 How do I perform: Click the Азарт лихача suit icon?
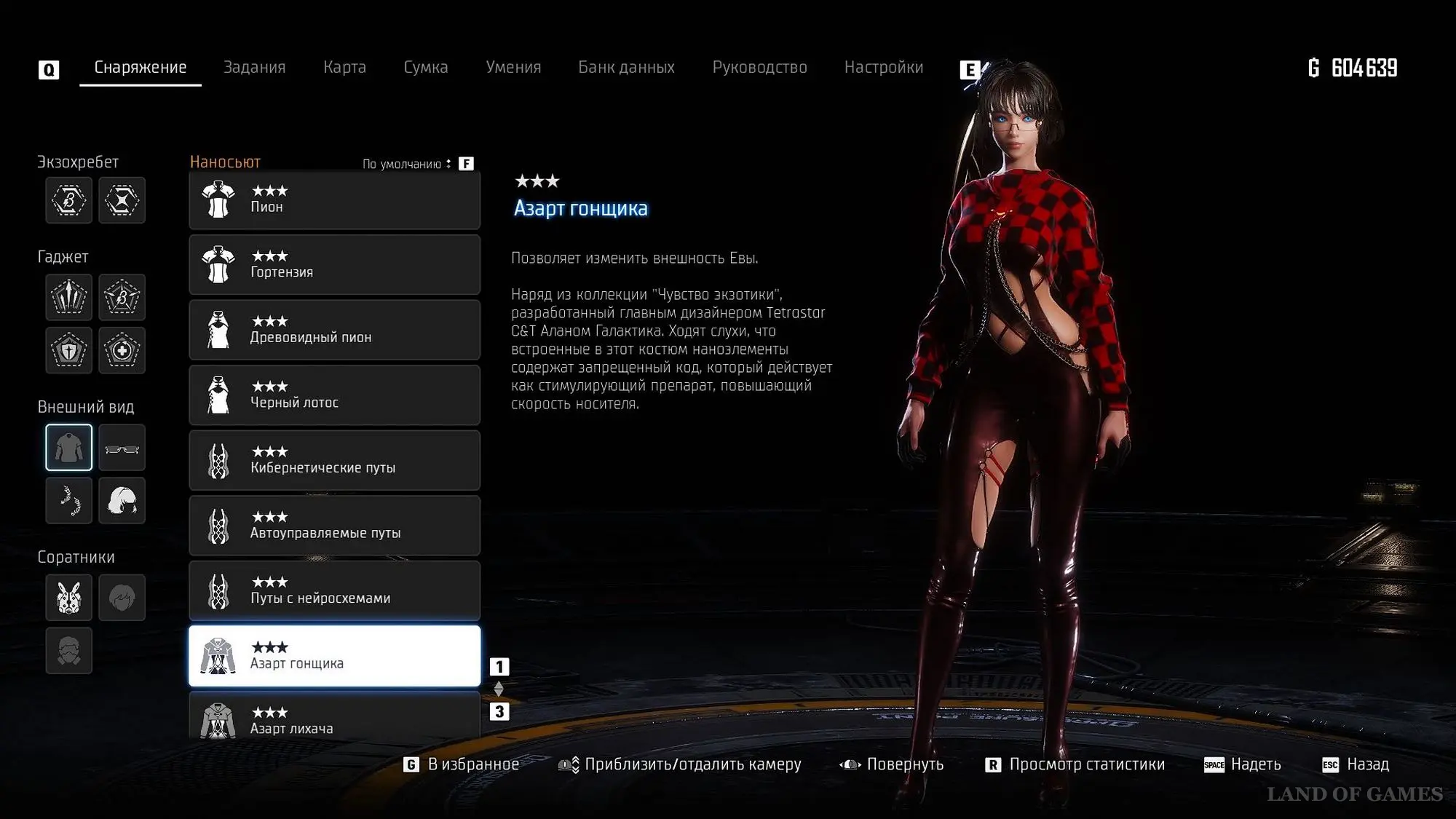click(218, 721)
